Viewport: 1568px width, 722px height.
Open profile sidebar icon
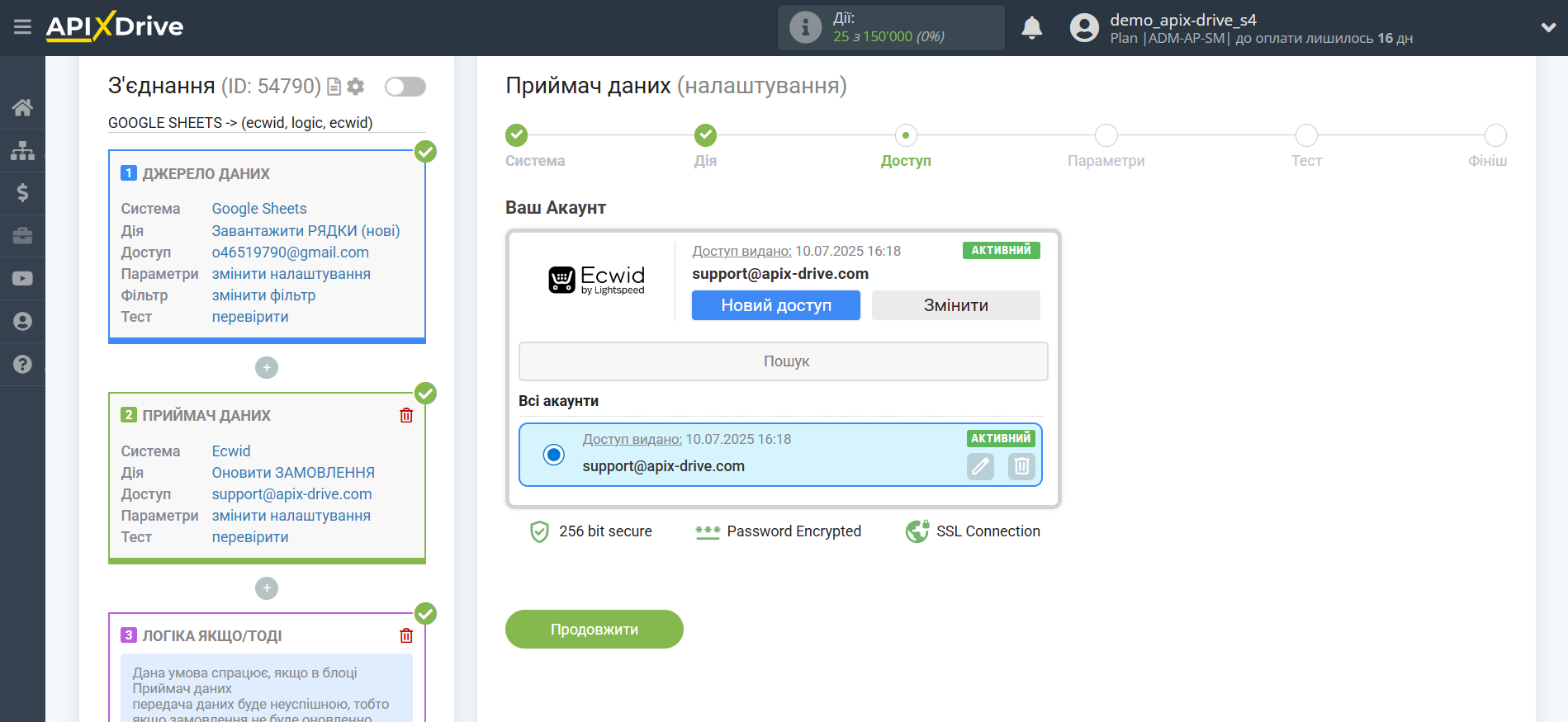22,322
